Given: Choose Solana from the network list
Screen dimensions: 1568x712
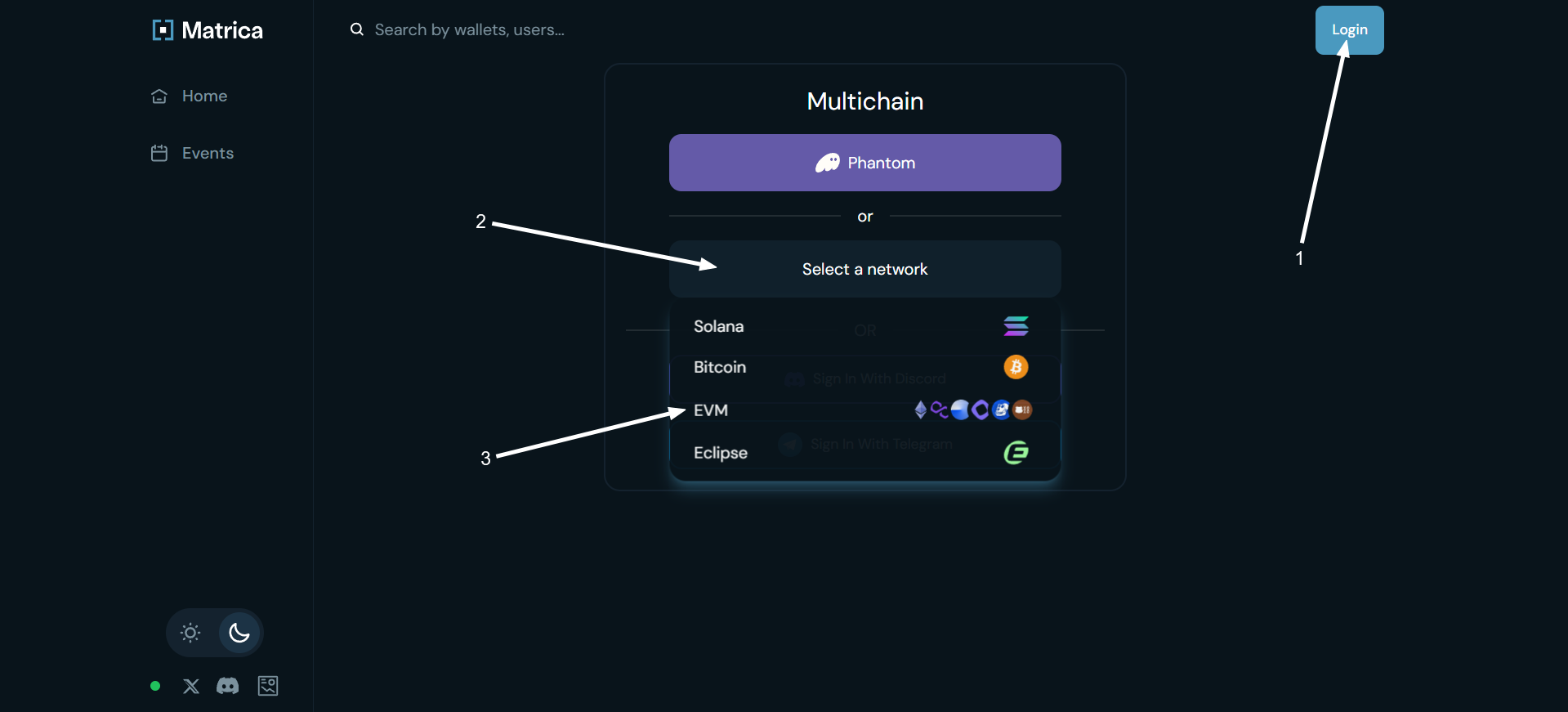Looking at the screenshot, I should pos(865,326).
